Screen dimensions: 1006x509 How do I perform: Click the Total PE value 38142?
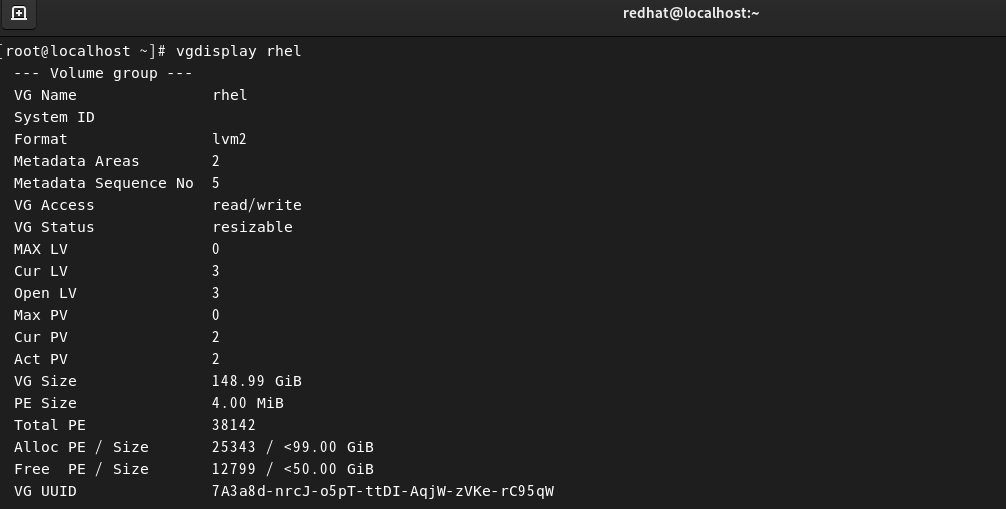point(234,425)
